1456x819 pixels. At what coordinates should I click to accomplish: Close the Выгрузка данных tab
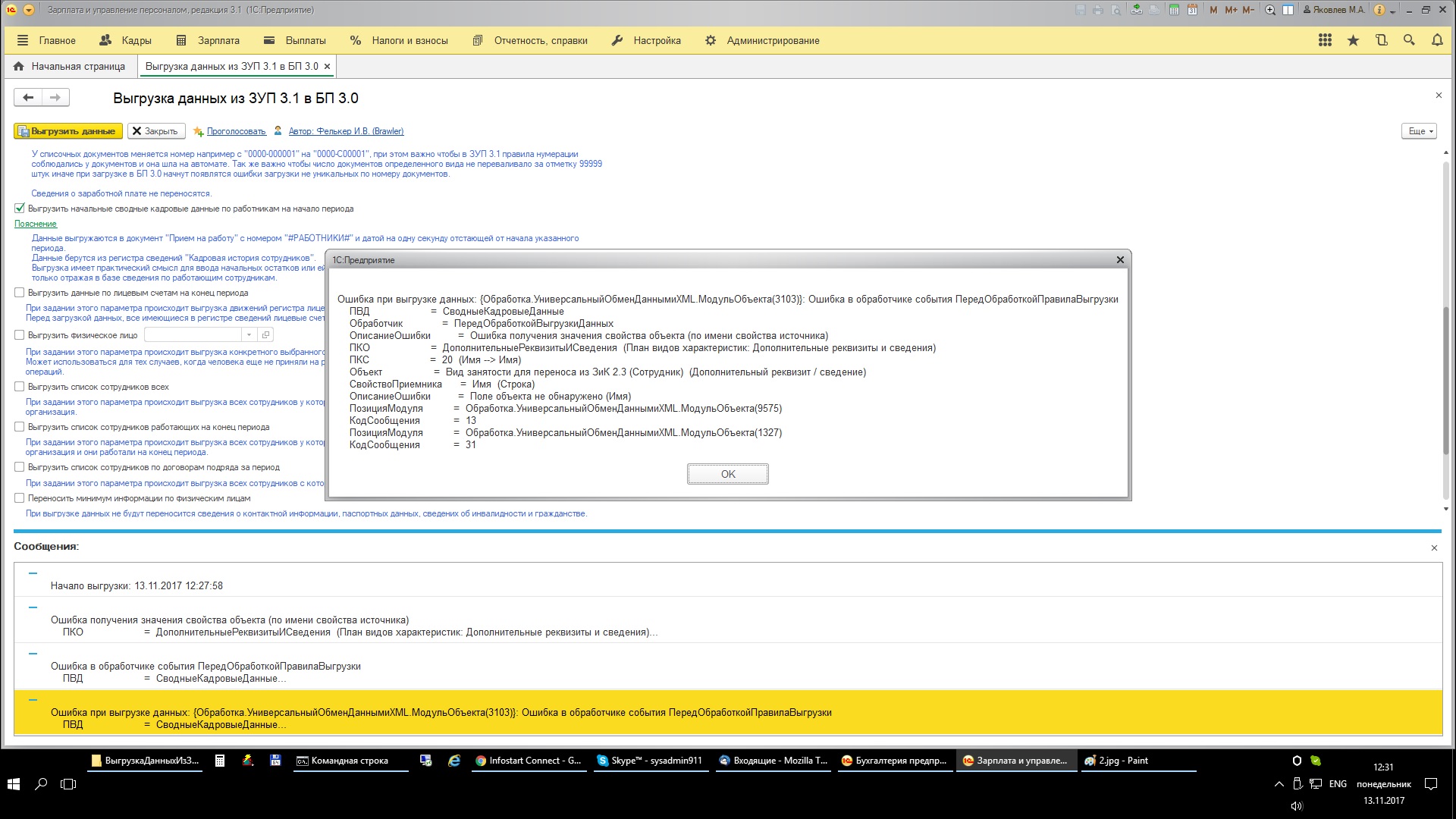[x=327, y=66]
